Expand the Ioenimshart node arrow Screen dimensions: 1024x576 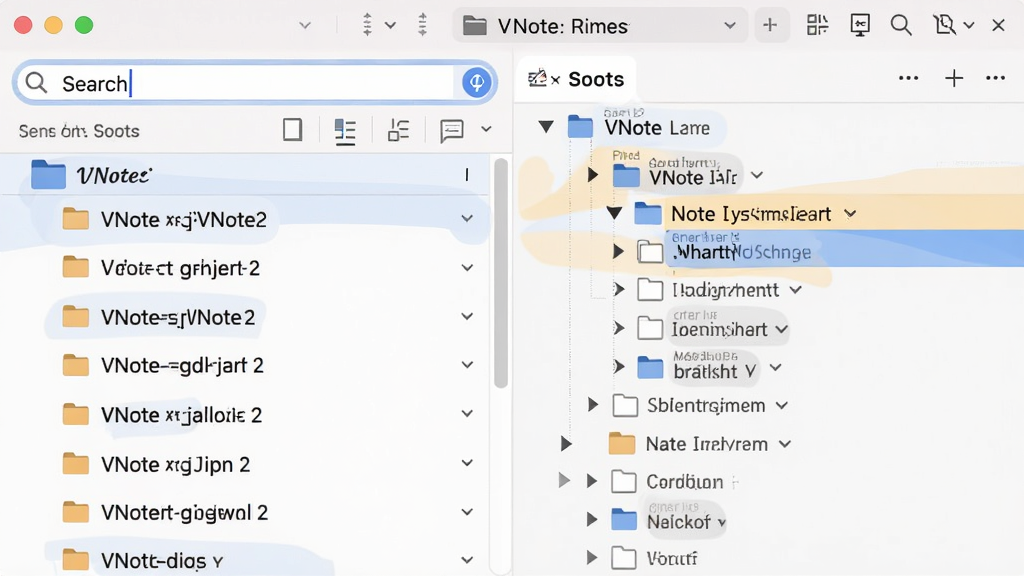[618, 328]
